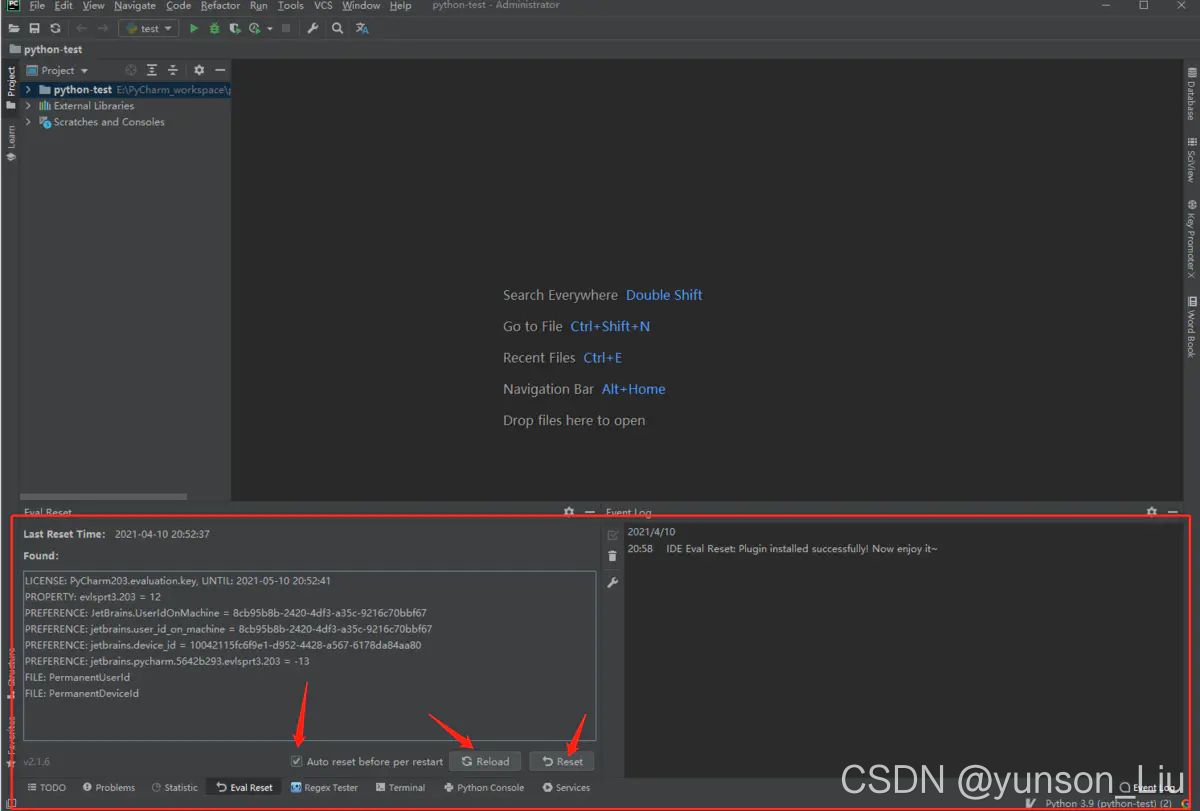Open the Python Console tab

[x=484, y=788]
